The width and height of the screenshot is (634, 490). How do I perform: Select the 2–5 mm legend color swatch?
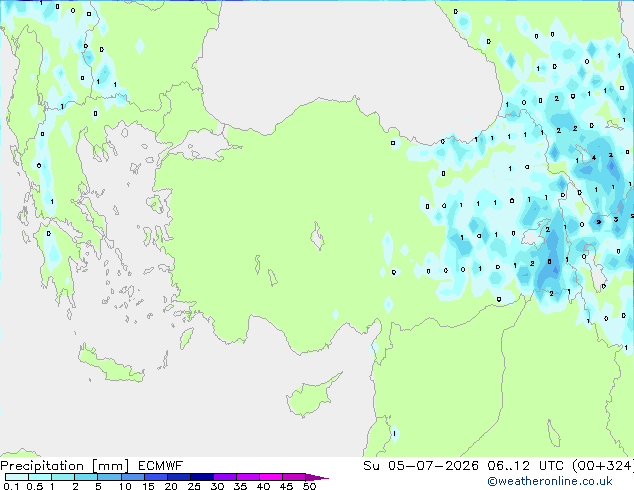pos(86,477)
